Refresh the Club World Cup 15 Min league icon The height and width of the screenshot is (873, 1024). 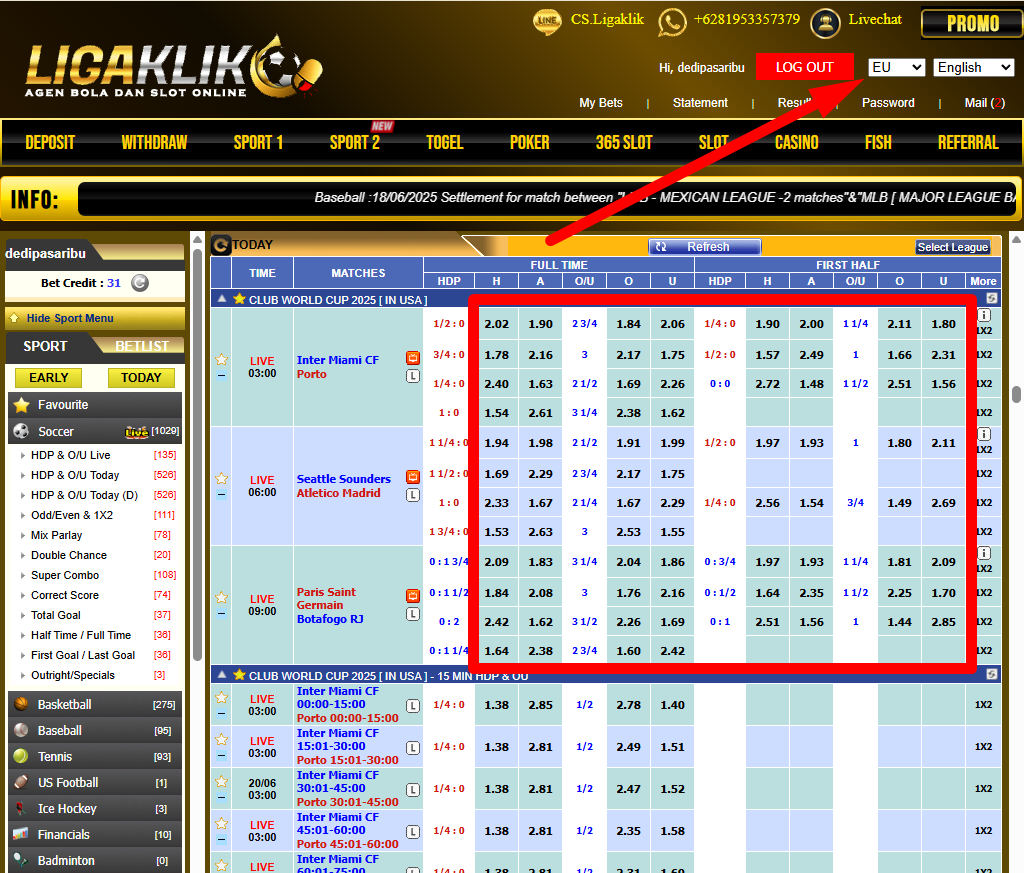991,674
